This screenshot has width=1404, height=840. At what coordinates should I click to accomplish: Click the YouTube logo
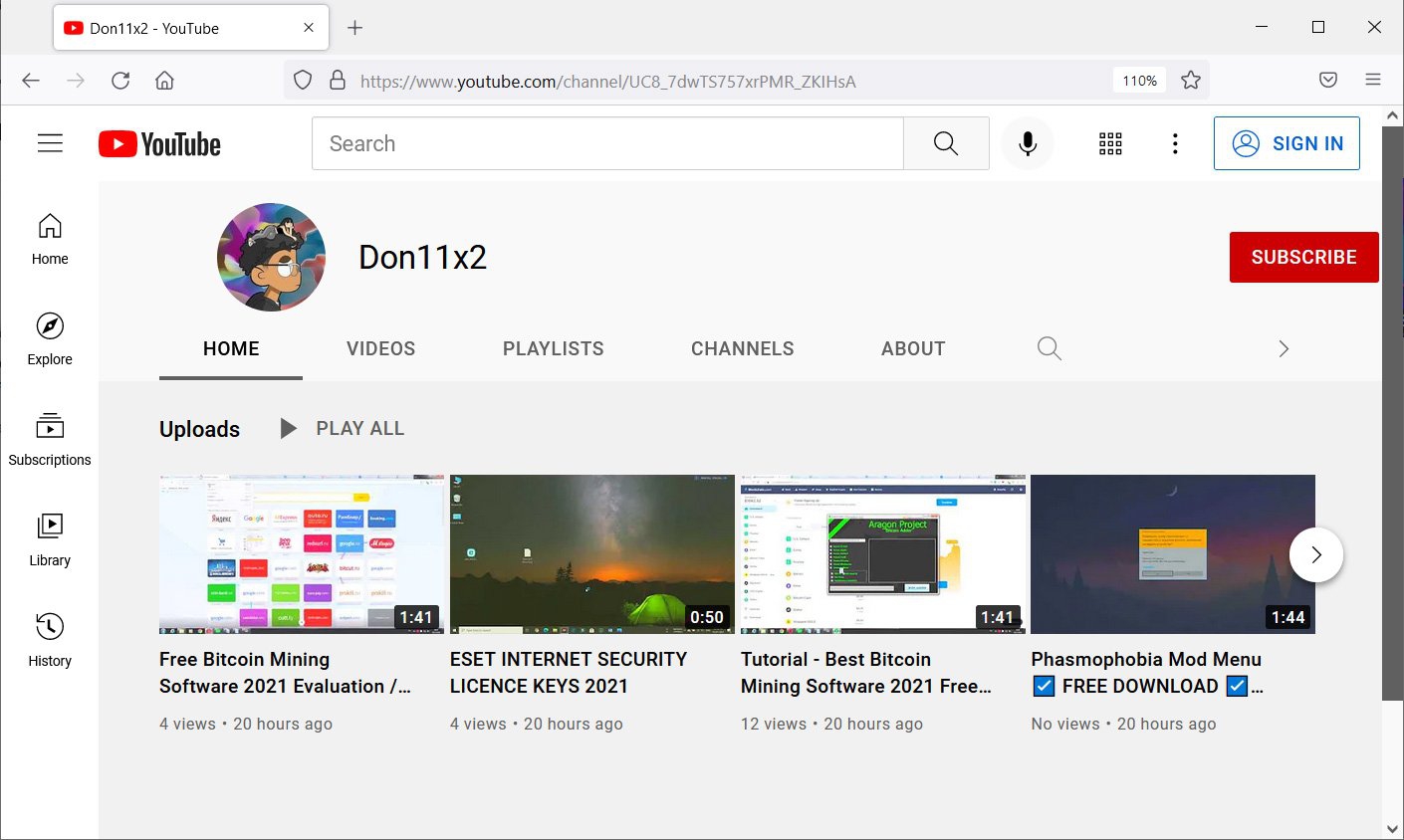pos(159,144)
